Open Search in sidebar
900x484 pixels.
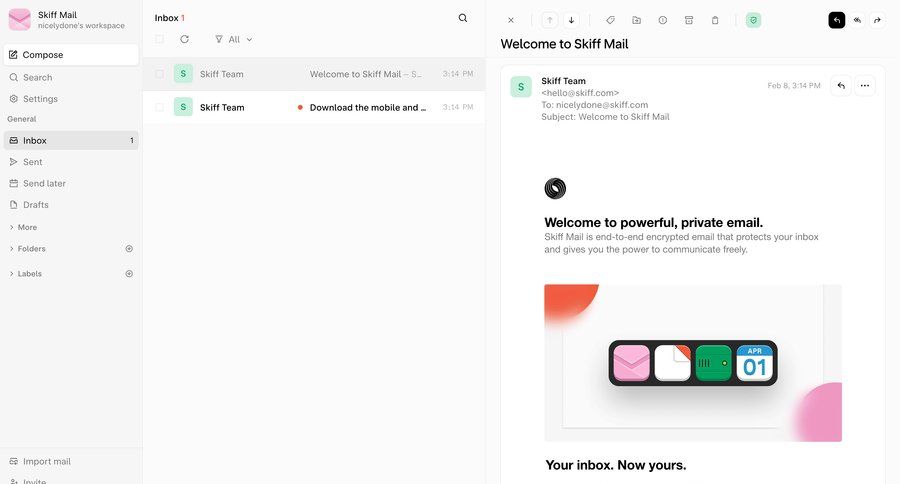71,77
